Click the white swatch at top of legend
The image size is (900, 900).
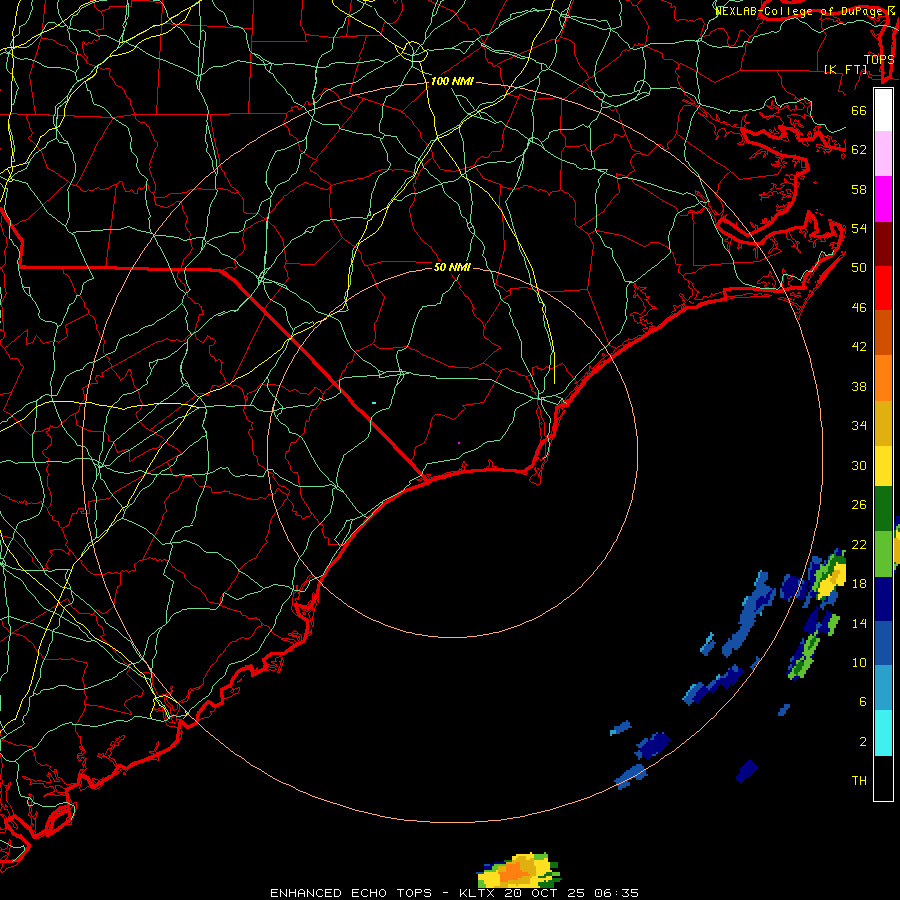coord(883,110)
